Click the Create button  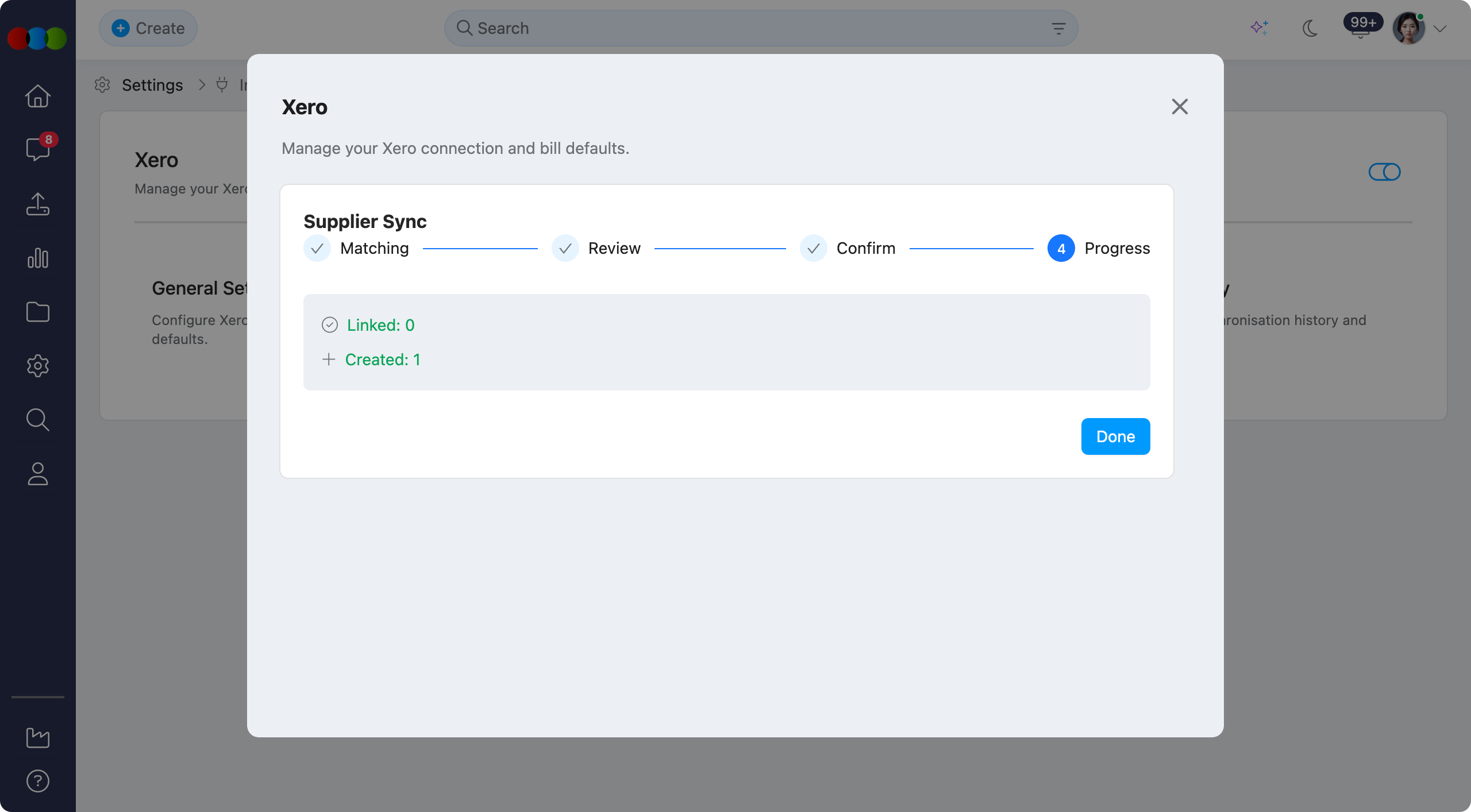tap(148, 28)
